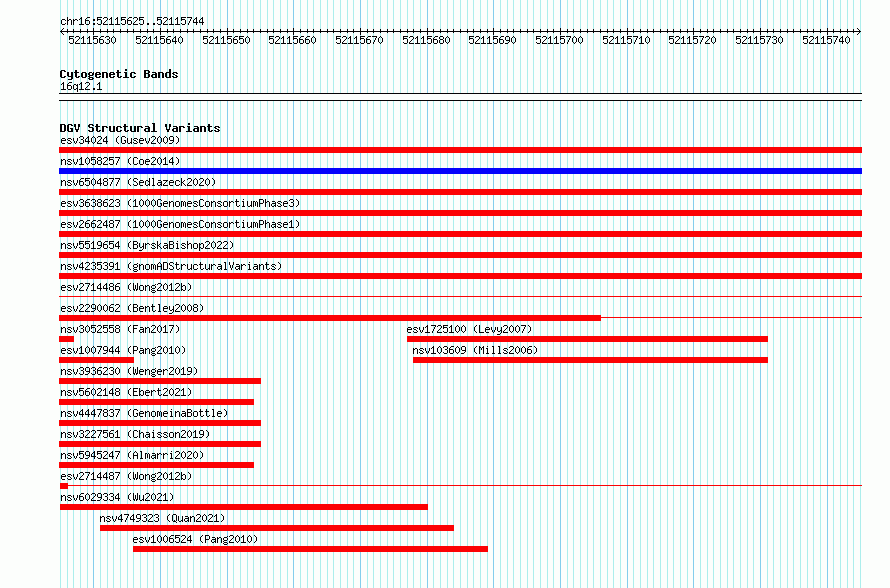Click ruler position 52115740
890x588 pixels.
click(826, 40)
